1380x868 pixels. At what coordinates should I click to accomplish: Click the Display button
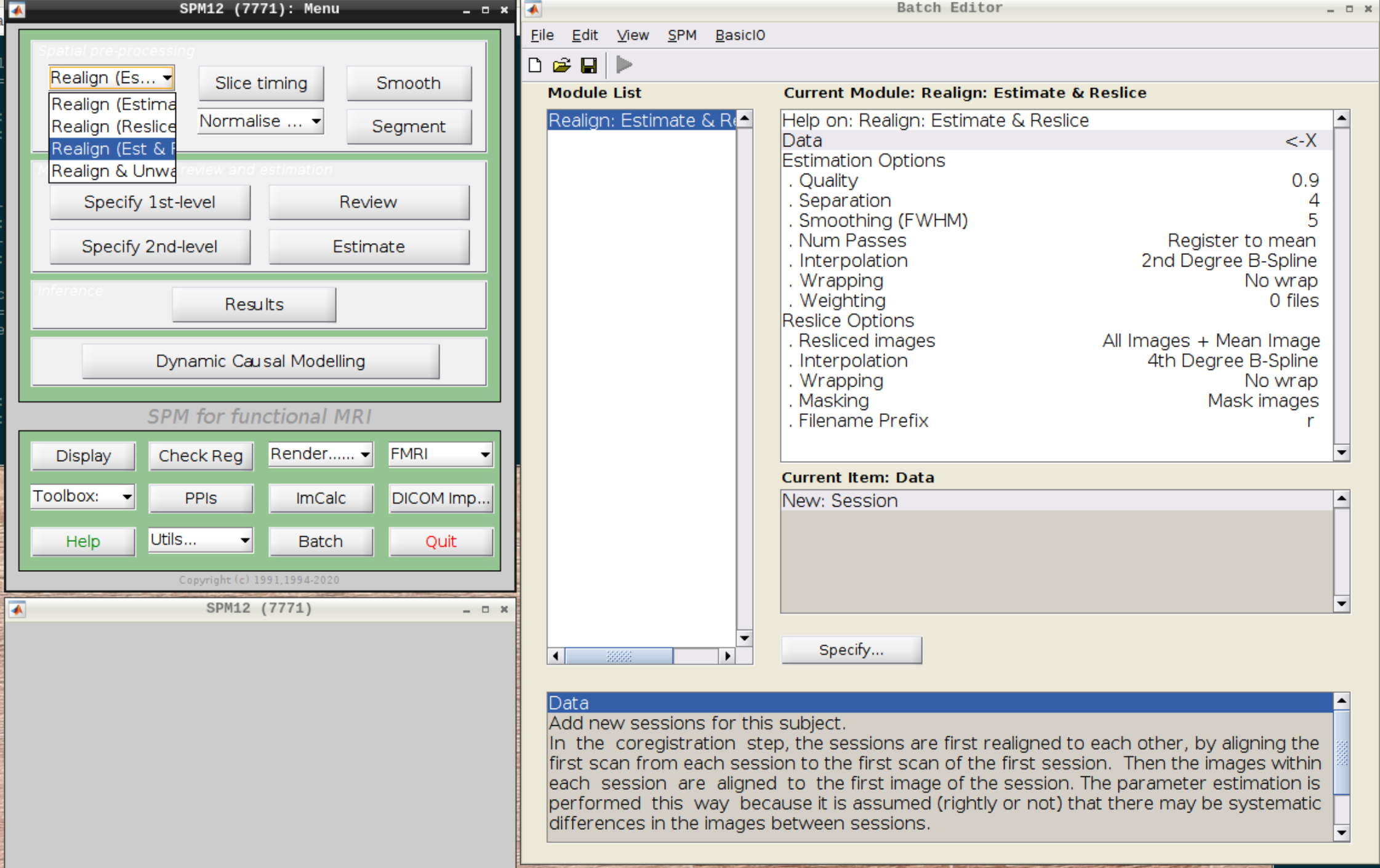tap(83, 456)
